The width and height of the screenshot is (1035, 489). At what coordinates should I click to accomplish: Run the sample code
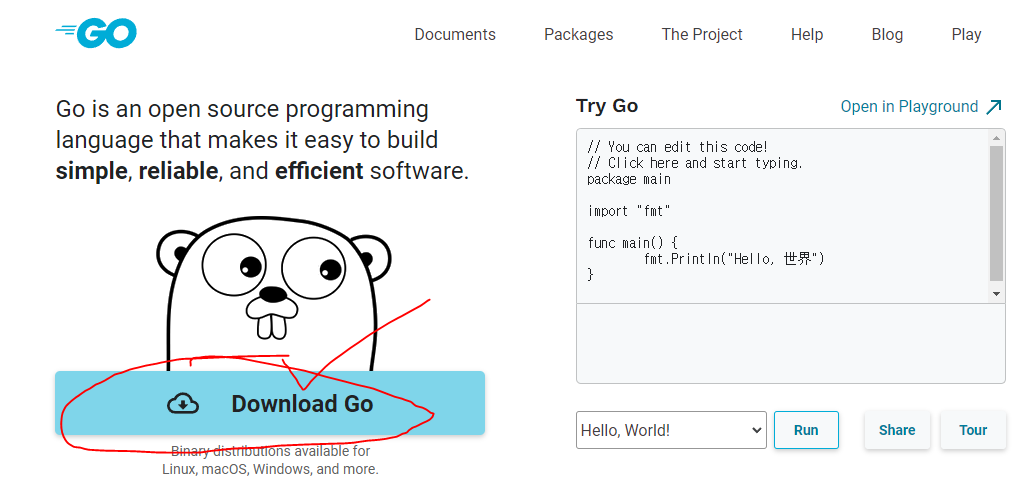coord(806,430)
